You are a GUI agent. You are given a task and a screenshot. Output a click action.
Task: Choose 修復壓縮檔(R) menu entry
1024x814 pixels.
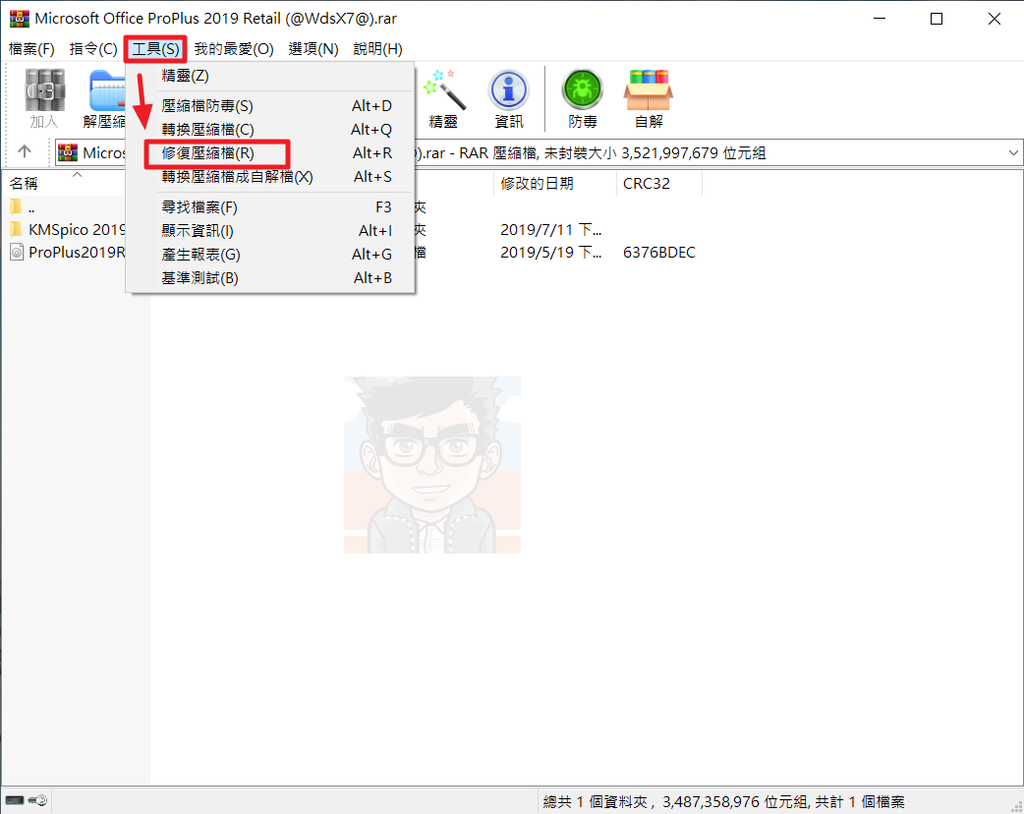(270, 153)
